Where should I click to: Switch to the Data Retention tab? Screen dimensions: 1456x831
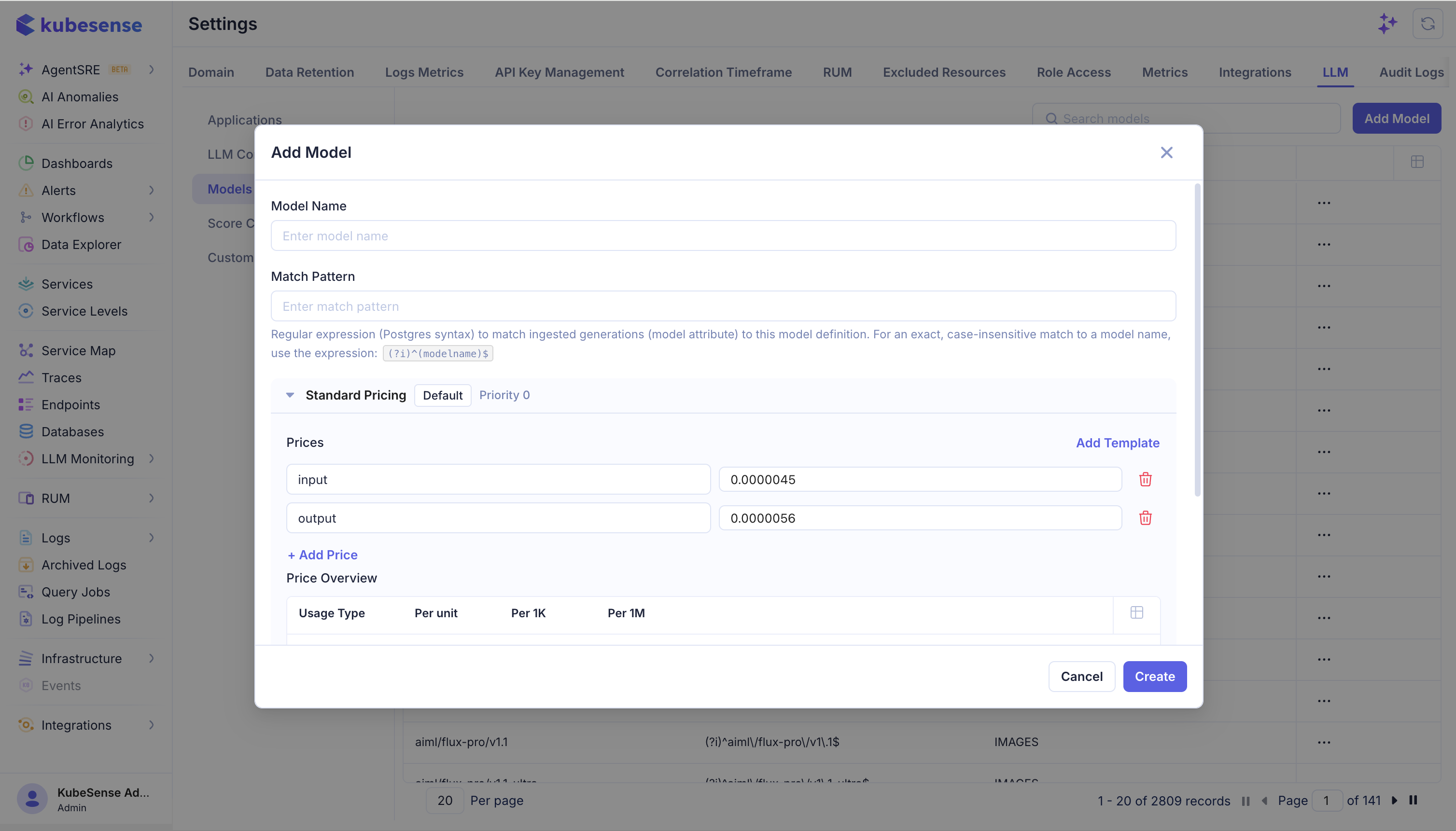309,72
